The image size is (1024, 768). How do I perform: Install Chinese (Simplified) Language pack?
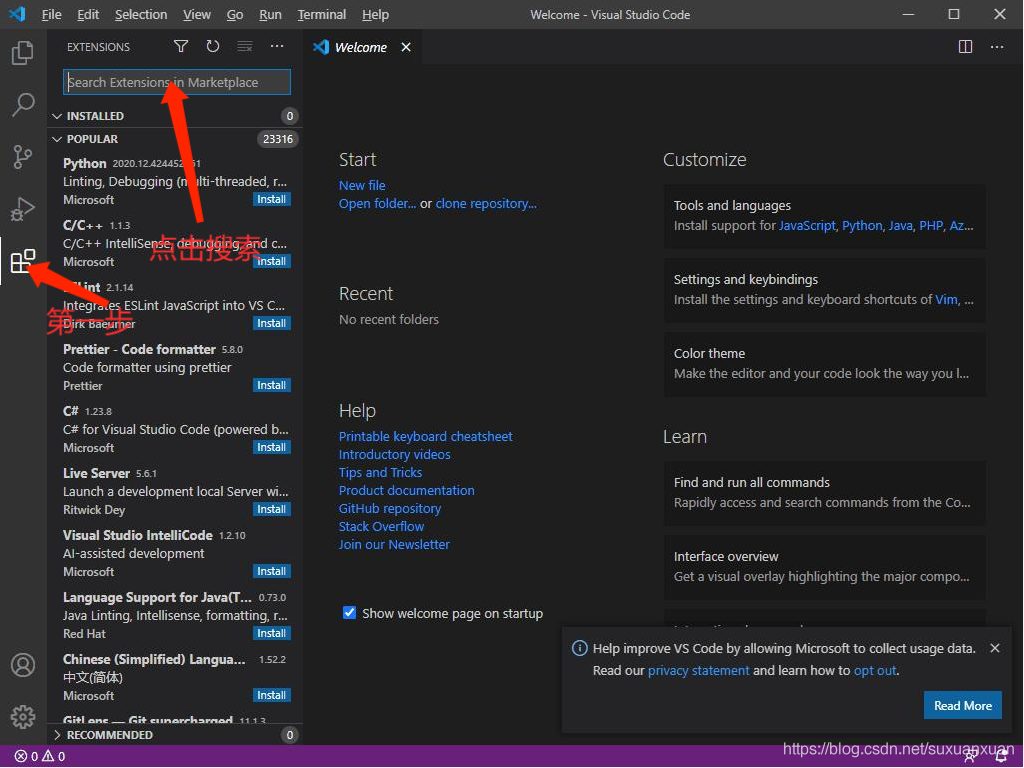[x=271, y=696]
